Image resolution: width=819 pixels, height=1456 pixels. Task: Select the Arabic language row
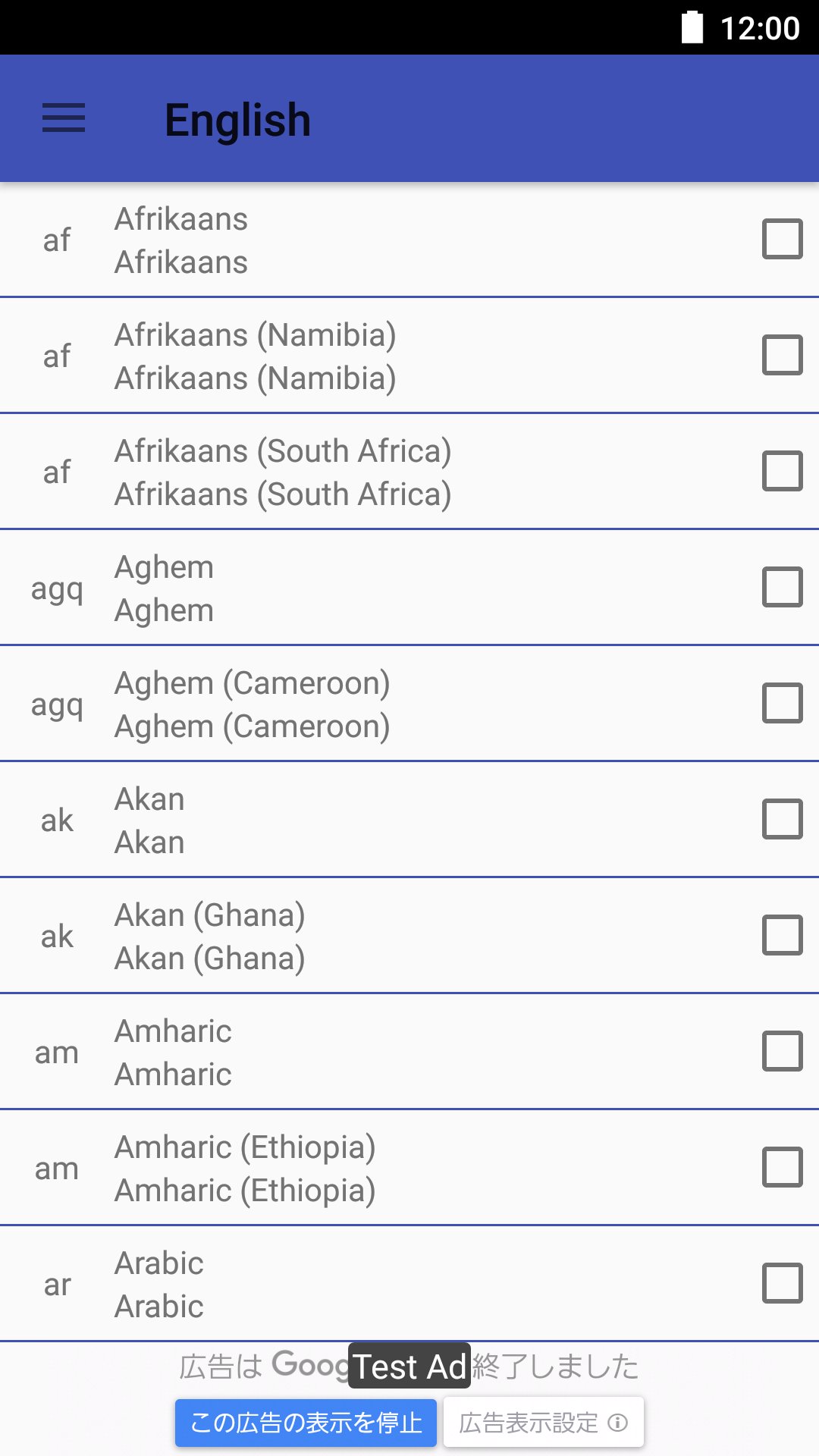click(x=379, y=1285)
